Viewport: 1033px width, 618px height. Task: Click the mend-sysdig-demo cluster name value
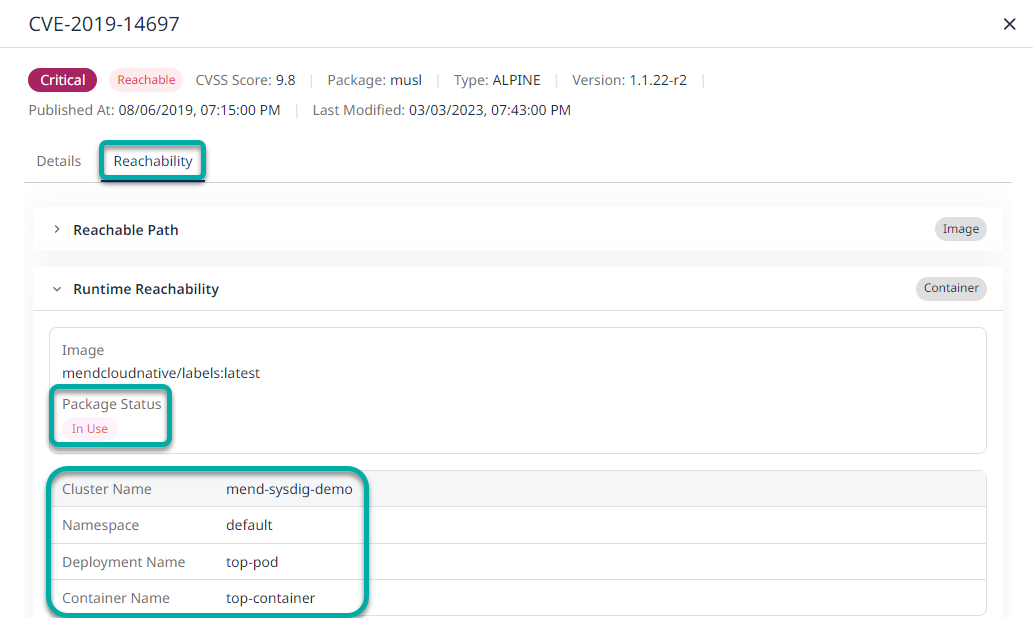(x=289, y=489)
